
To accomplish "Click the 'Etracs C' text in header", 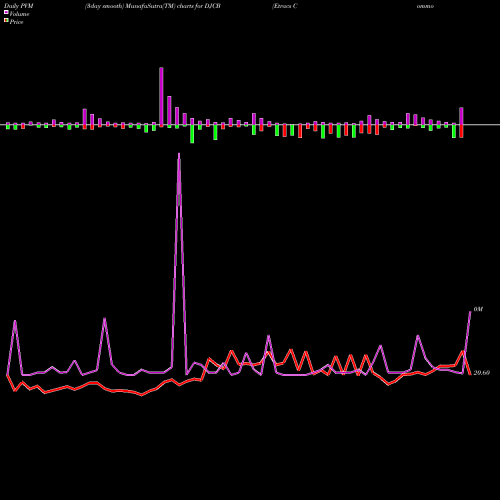I will click(284, 6).
